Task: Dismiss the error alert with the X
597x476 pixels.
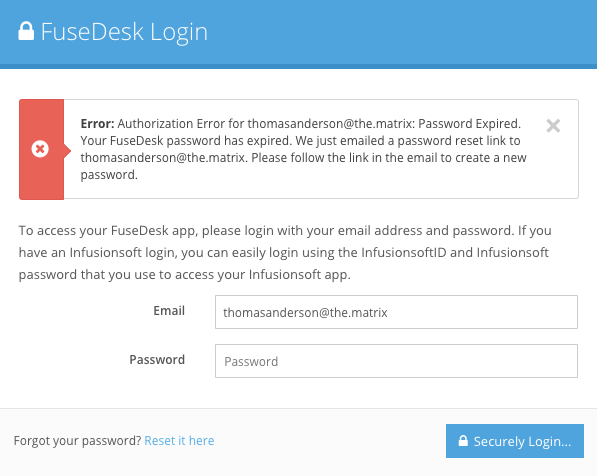Action: 553,125
